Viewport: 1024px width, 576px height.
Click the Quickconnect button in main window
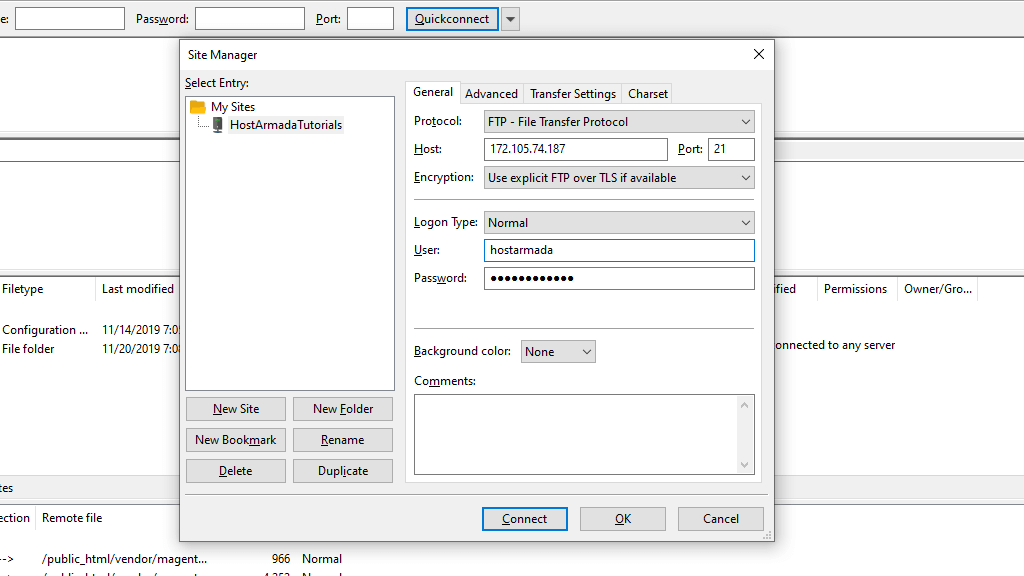(452, 19)
